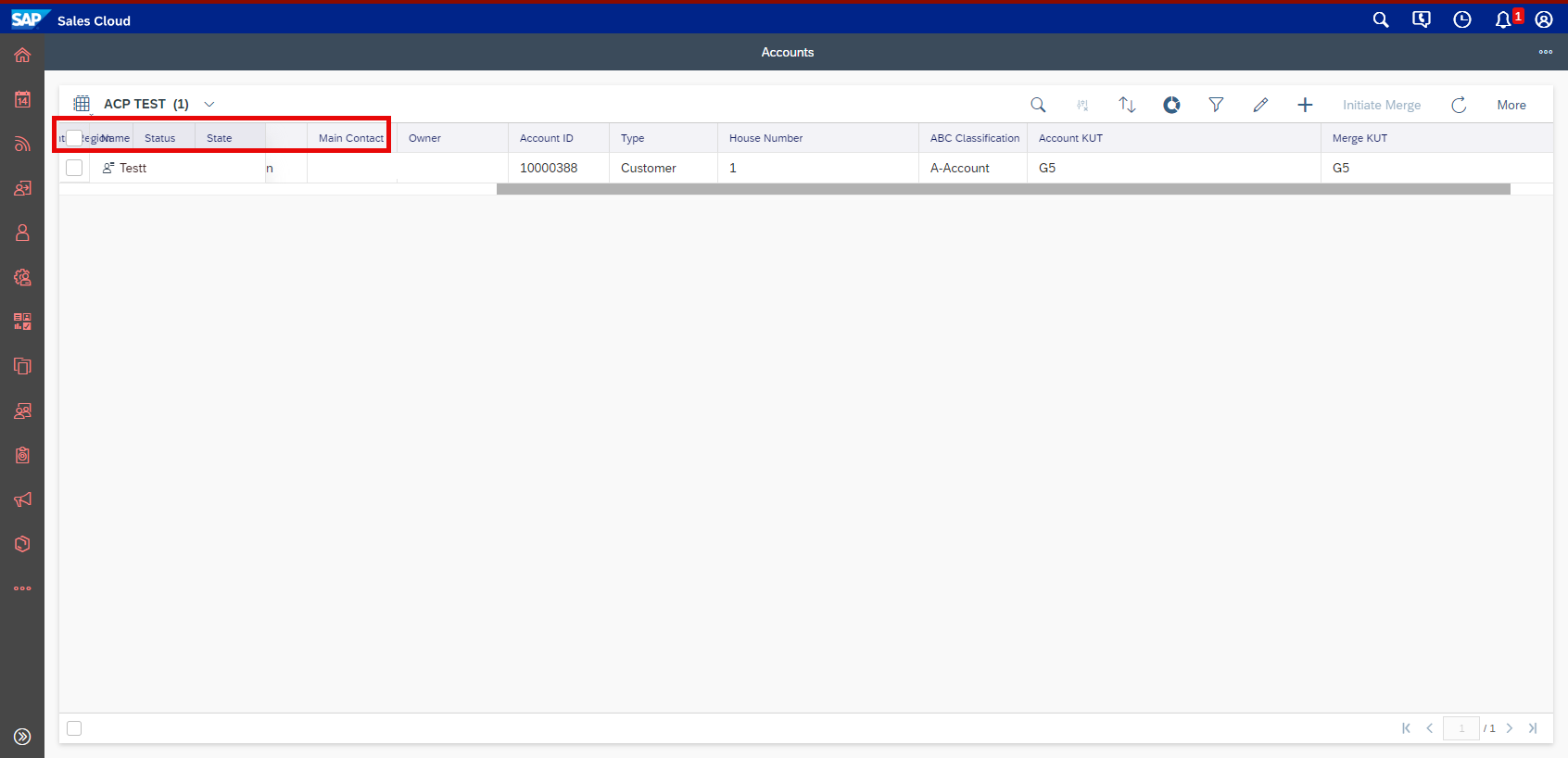Click the House Number column header
Screen dimensions: 1568x758
point(765,138)
